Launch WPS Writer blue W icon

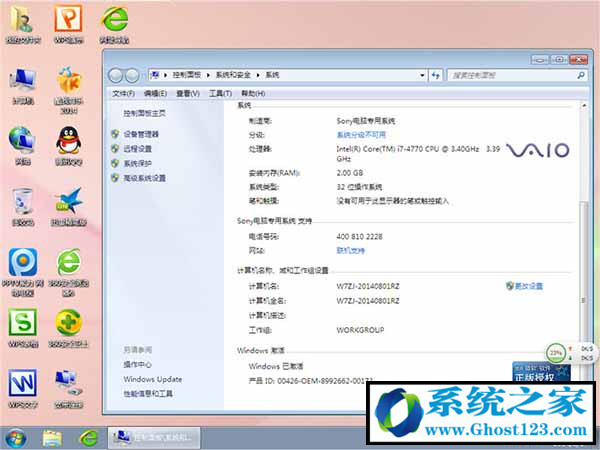point(23,389)
